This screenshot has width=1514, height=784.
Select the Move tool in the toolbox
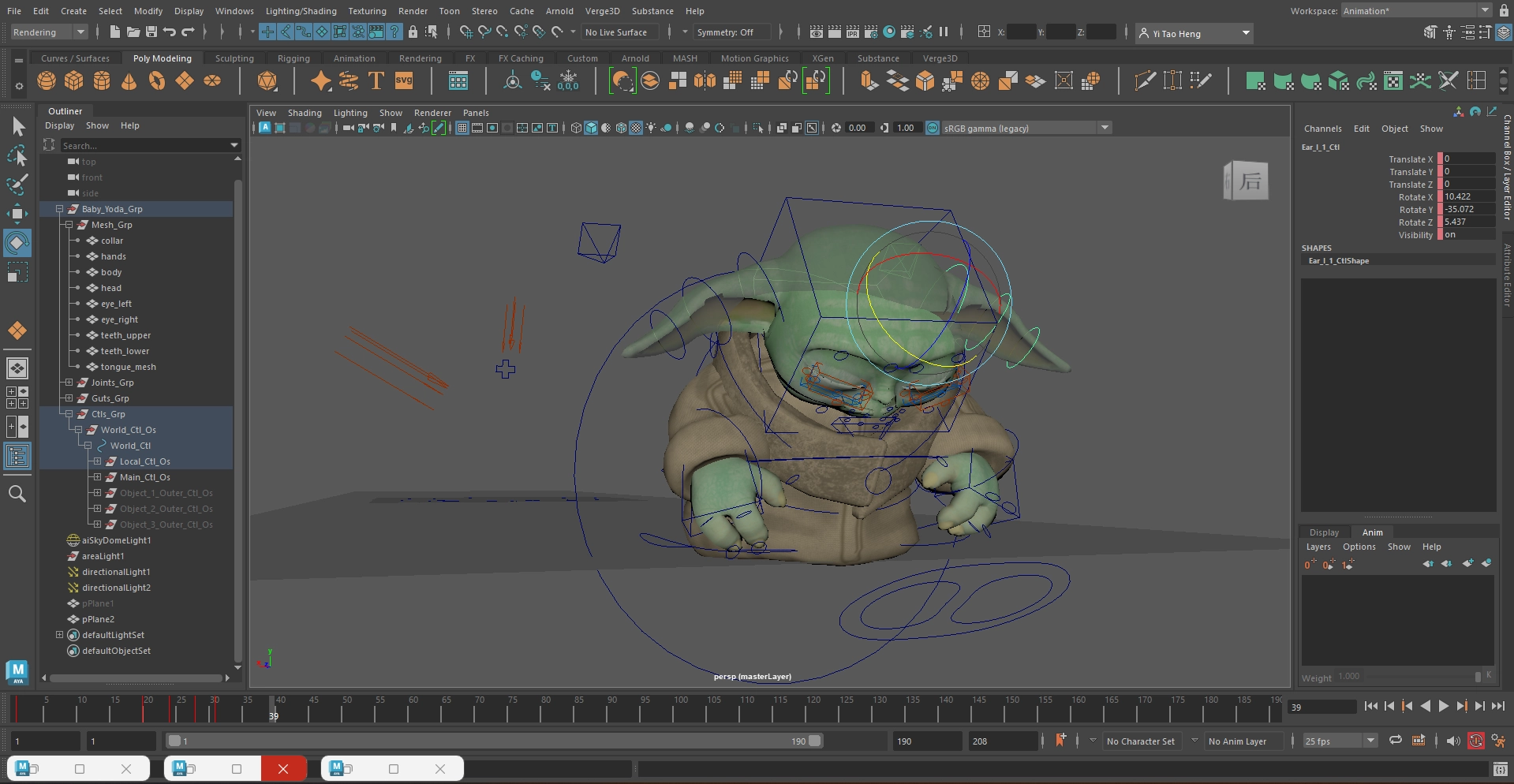click(x=17, y=214)
